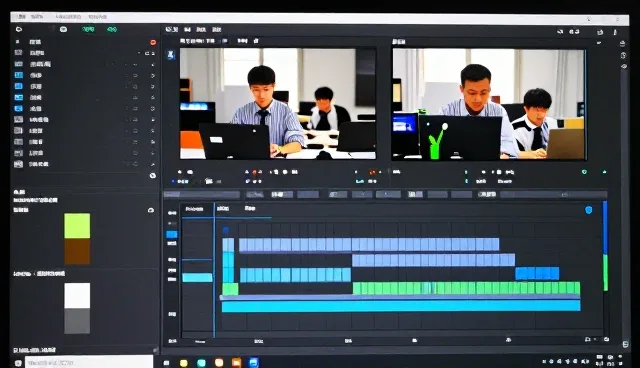
Task: Open the yellow app icon in the taskbar
Action: [x=184, y=363]
